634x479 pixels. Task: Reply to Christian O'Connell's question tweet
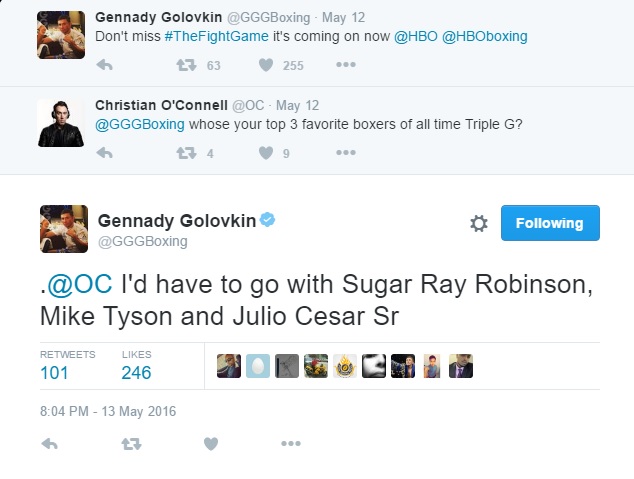(x=104, y=154)
